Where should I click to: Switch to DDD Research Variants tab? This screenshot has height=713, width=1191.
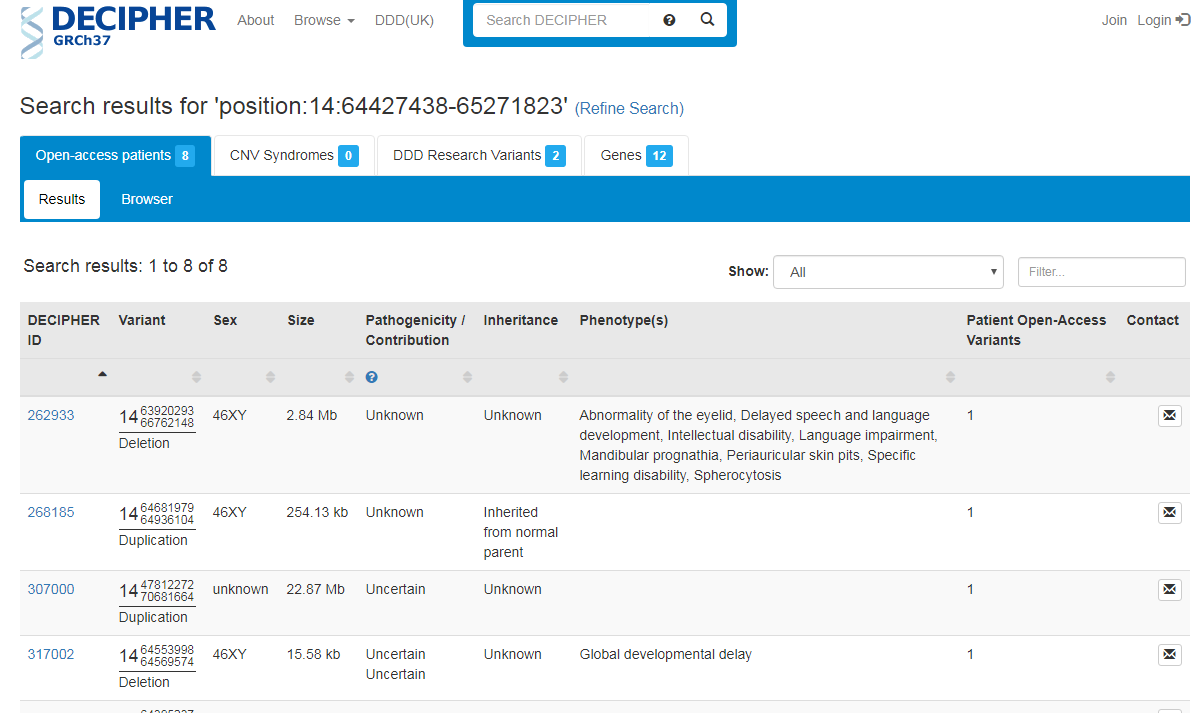[479, 156]
